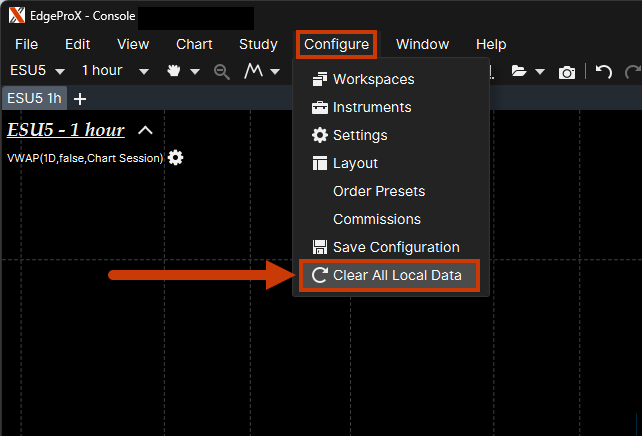Select Save Configuration from menu
642x436 pixels.
[395, 247]
